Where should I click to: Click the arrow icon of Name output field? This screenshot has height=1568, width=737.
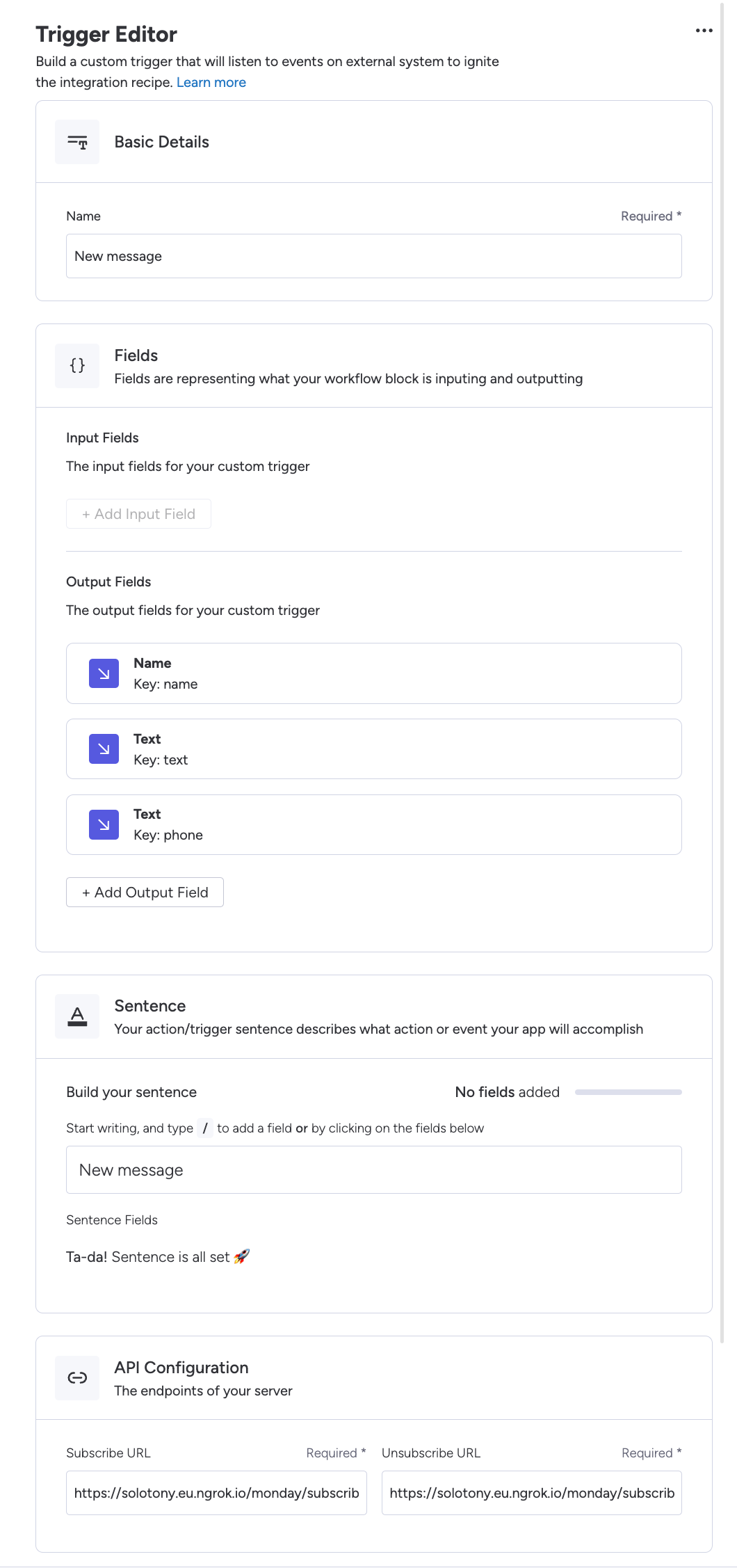[104, 673]
